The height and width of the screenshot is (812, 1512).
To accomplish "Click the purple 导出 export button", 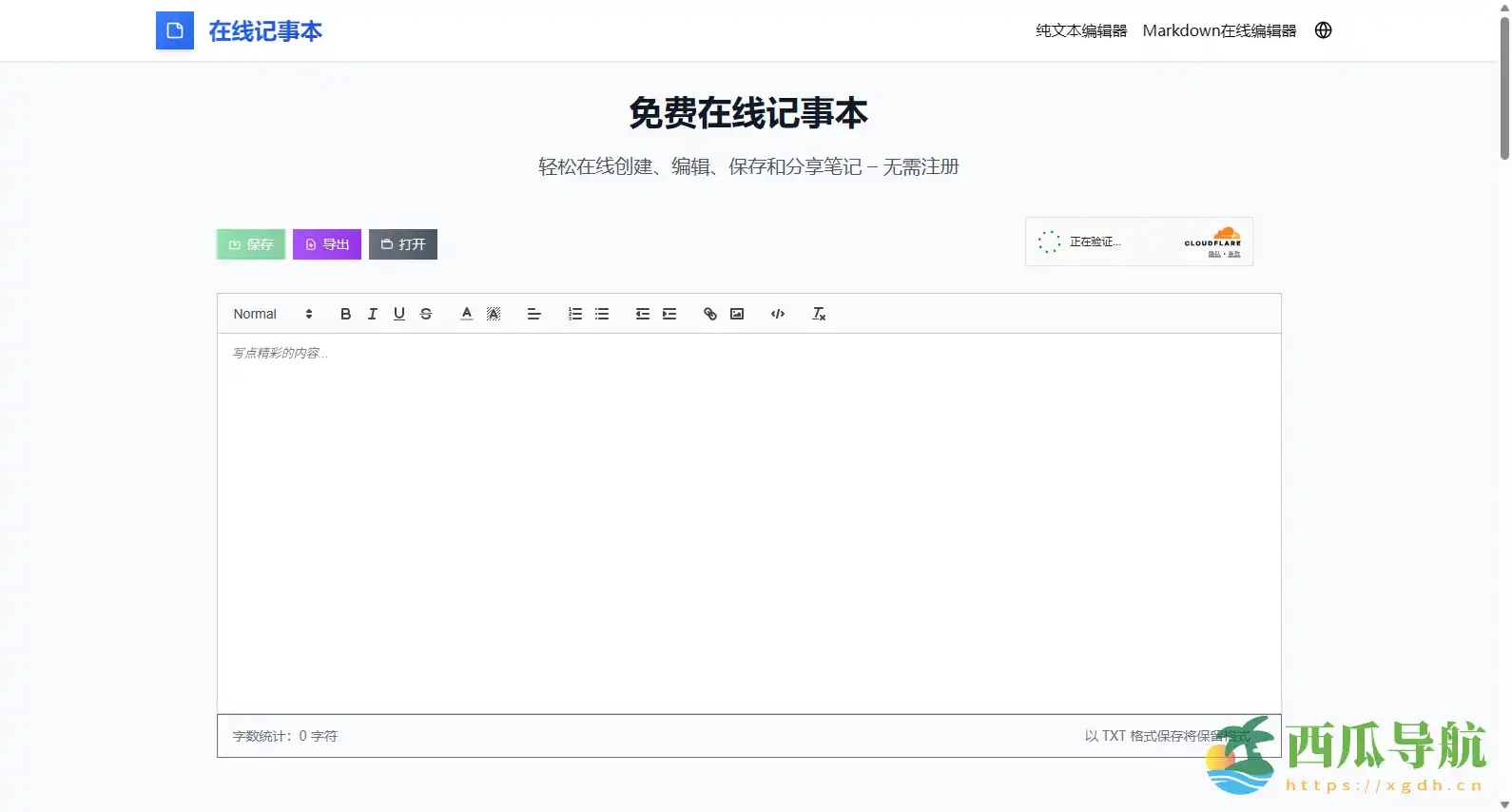I will click(326, 244).
